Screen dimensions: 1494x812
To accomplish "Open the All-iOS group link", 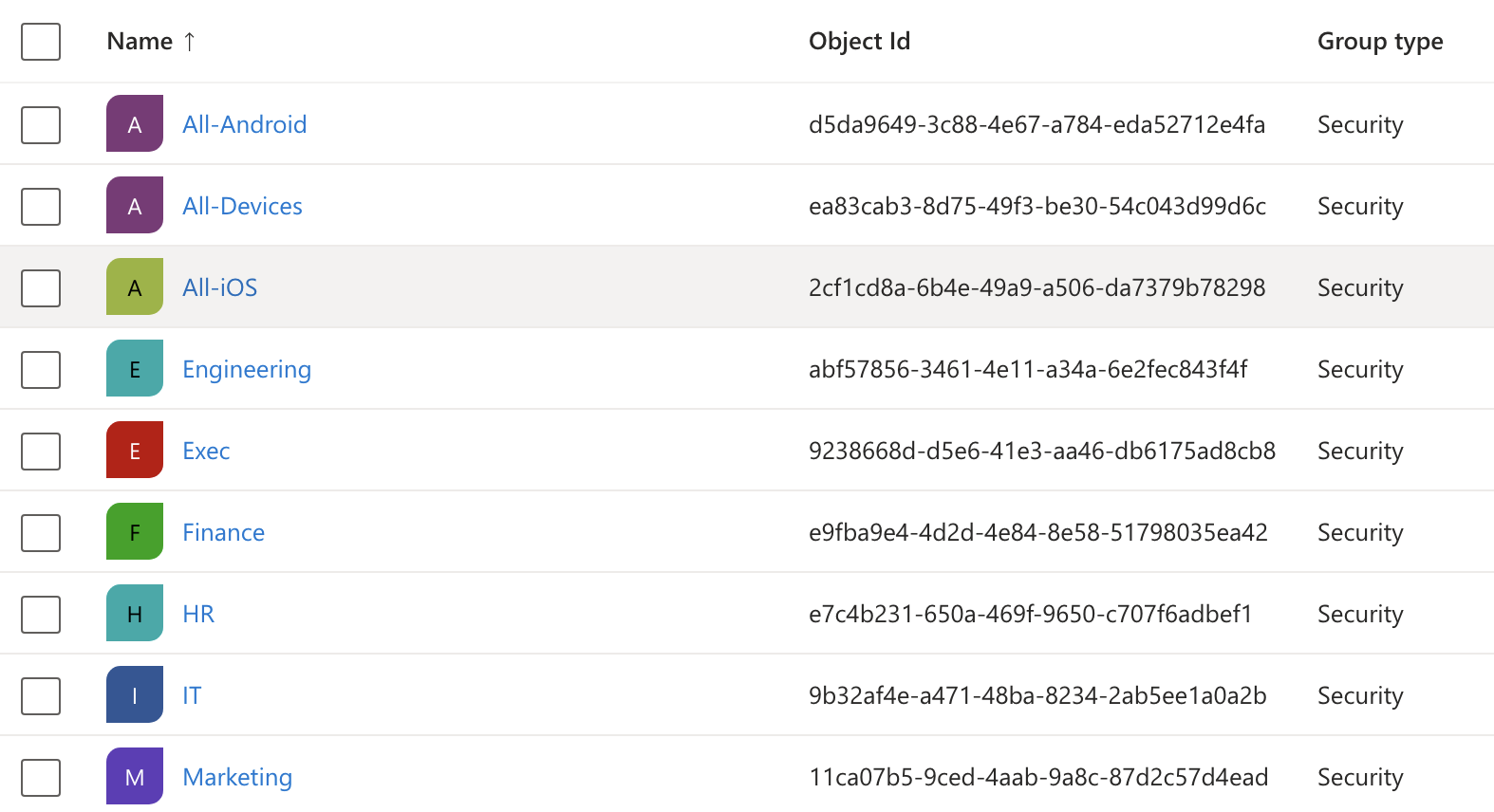I will pyautogui.click(x=219, y=287).
